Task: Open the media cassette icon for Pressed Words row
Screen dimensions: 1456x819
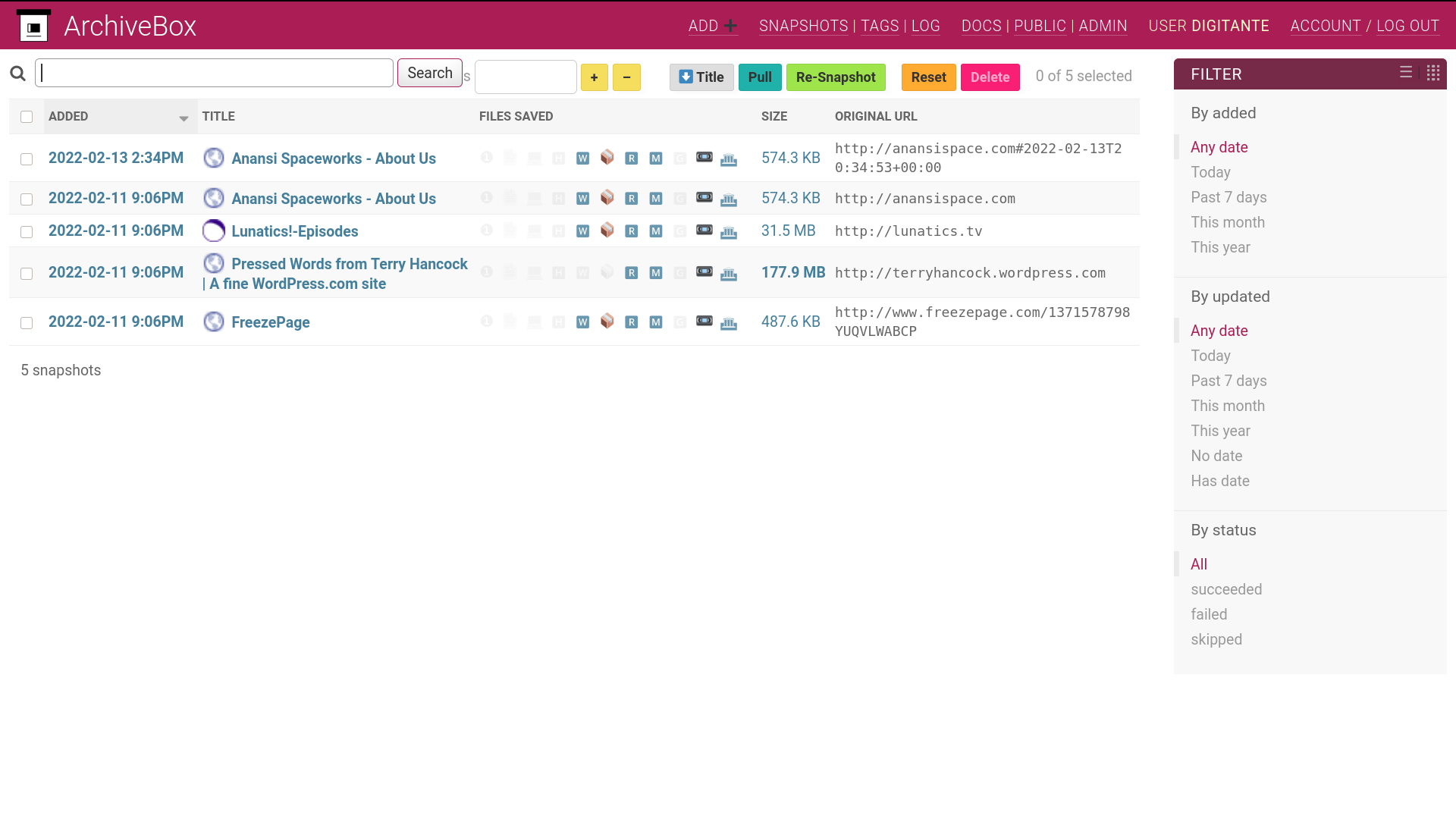Action: click(704, 271)
